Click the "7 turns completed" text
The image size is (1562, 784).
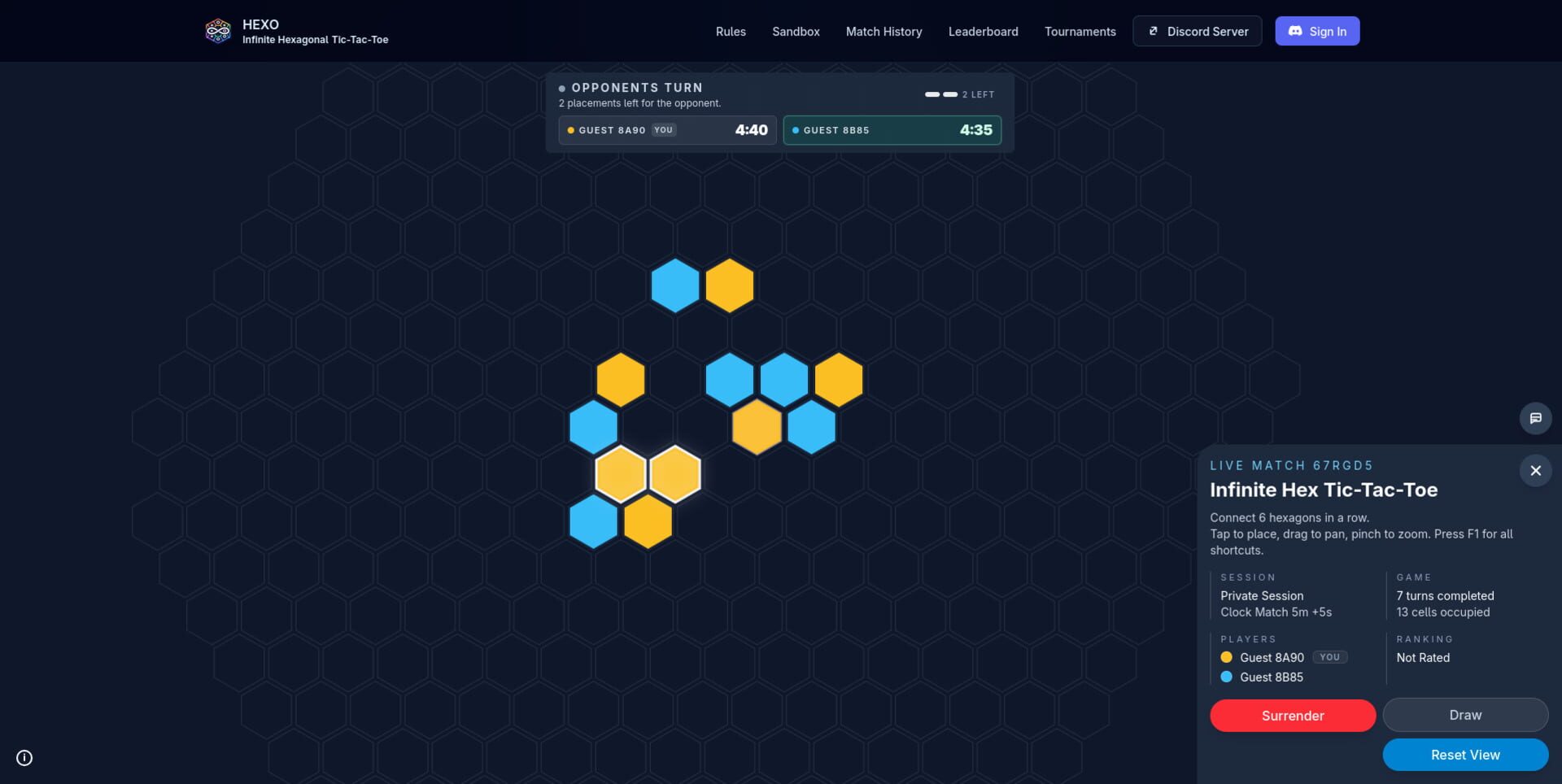1445,596
